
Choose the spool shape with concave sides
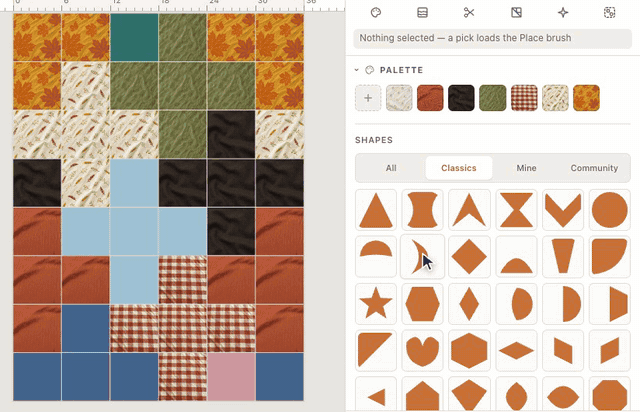click(x=422, y=210)
